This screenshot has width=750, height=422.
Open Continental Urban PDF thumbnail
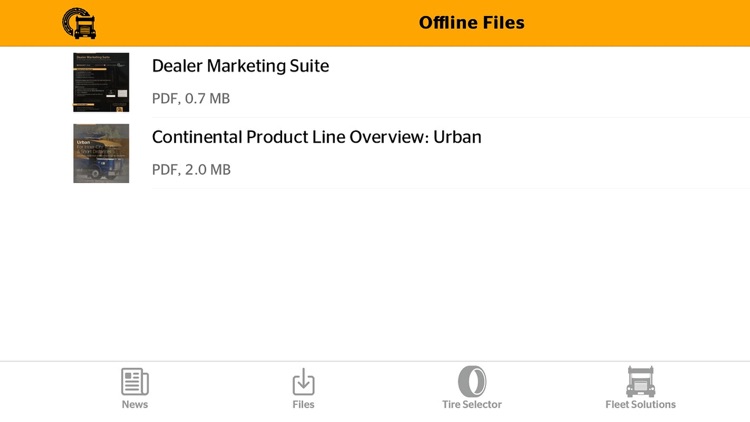pos(101,153)
